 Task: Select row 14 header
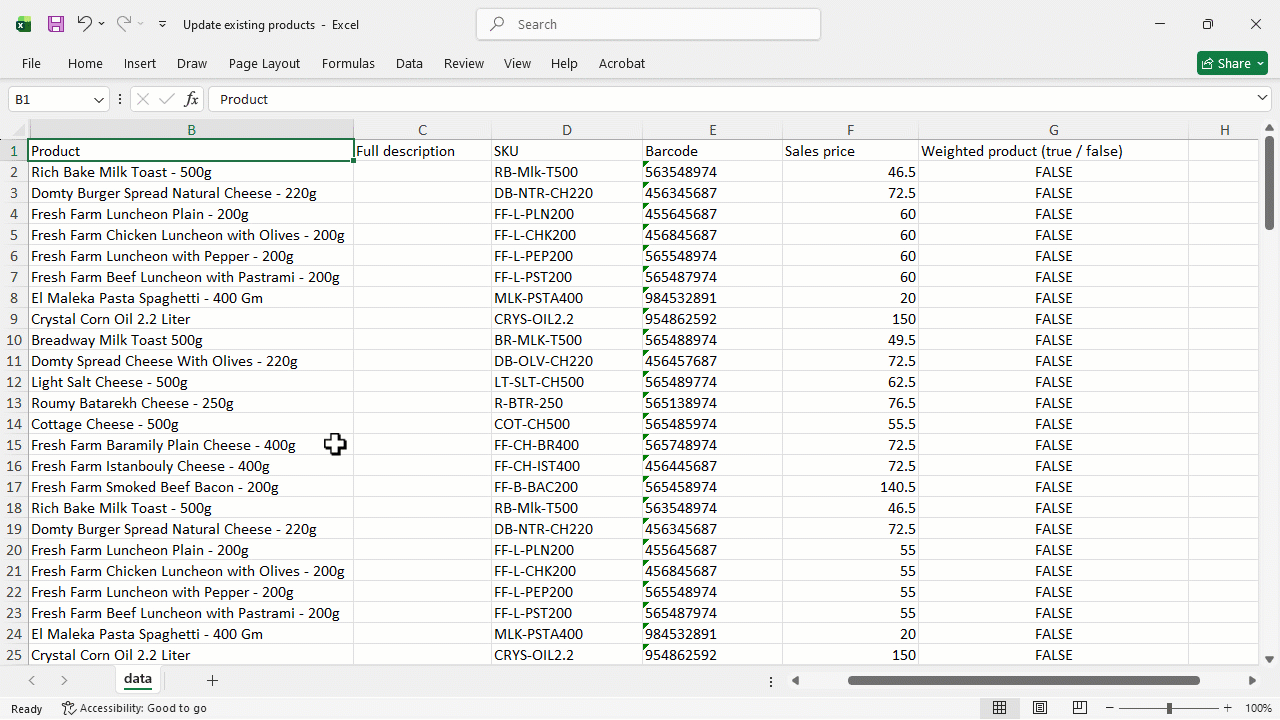(x=14, y=424)
